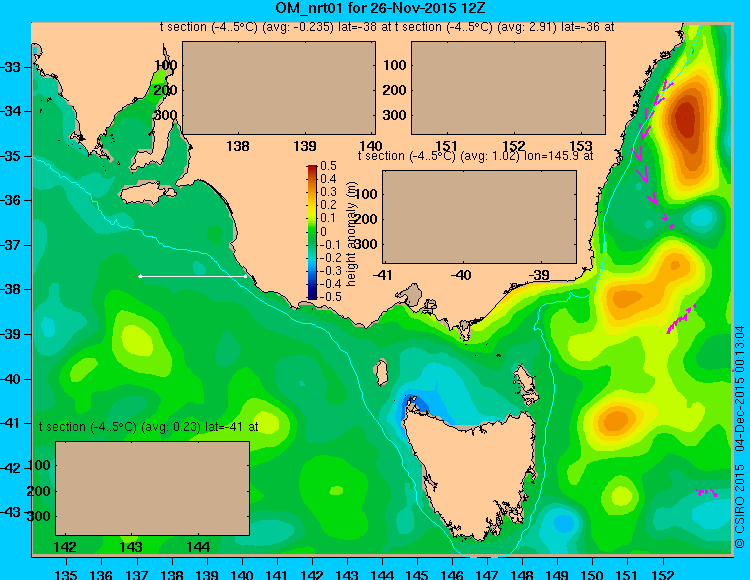Click the 137 longitude axis label
Viewport: 750px width, 580px height.
[137, 574]
